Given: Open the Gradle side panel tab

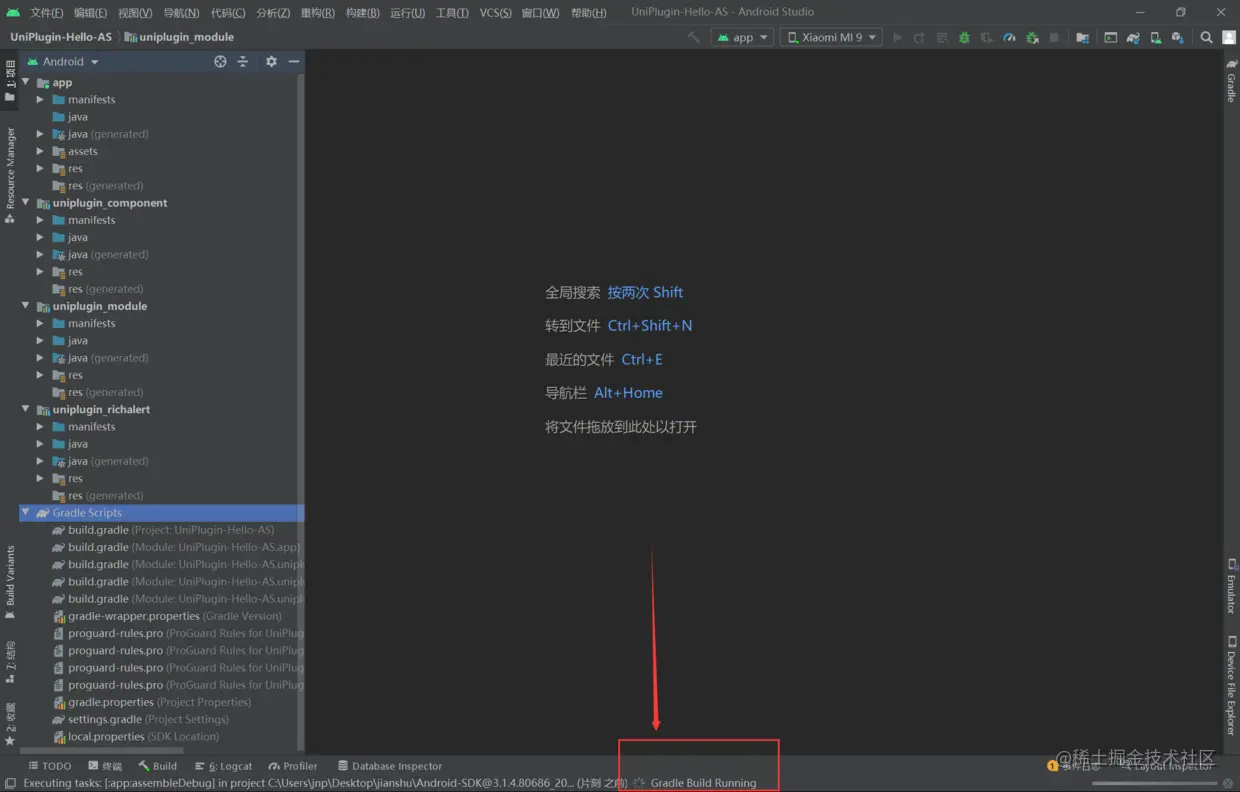Looking at the screenshot, I should click(1231, 80).
